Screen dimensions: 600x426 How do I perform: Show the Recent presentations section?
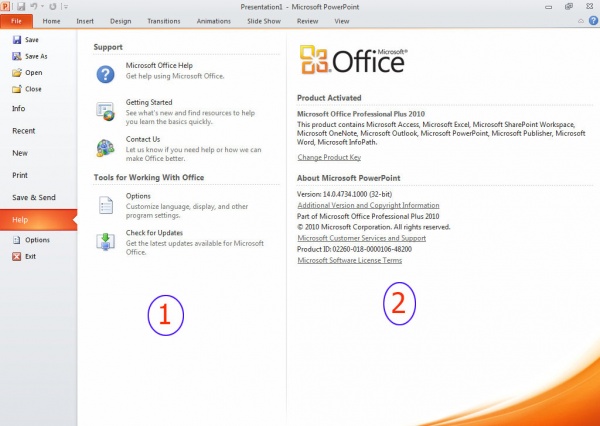point(24,131)
